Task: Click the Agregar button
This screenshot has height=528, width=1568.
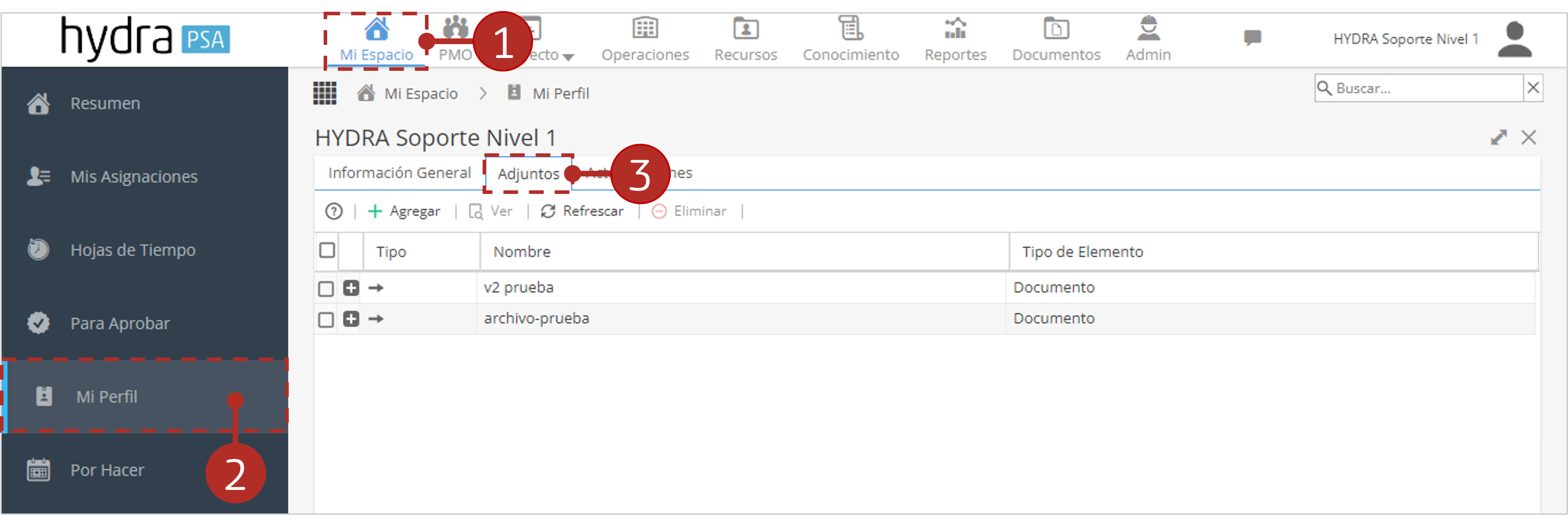Action: coord(404,211)
